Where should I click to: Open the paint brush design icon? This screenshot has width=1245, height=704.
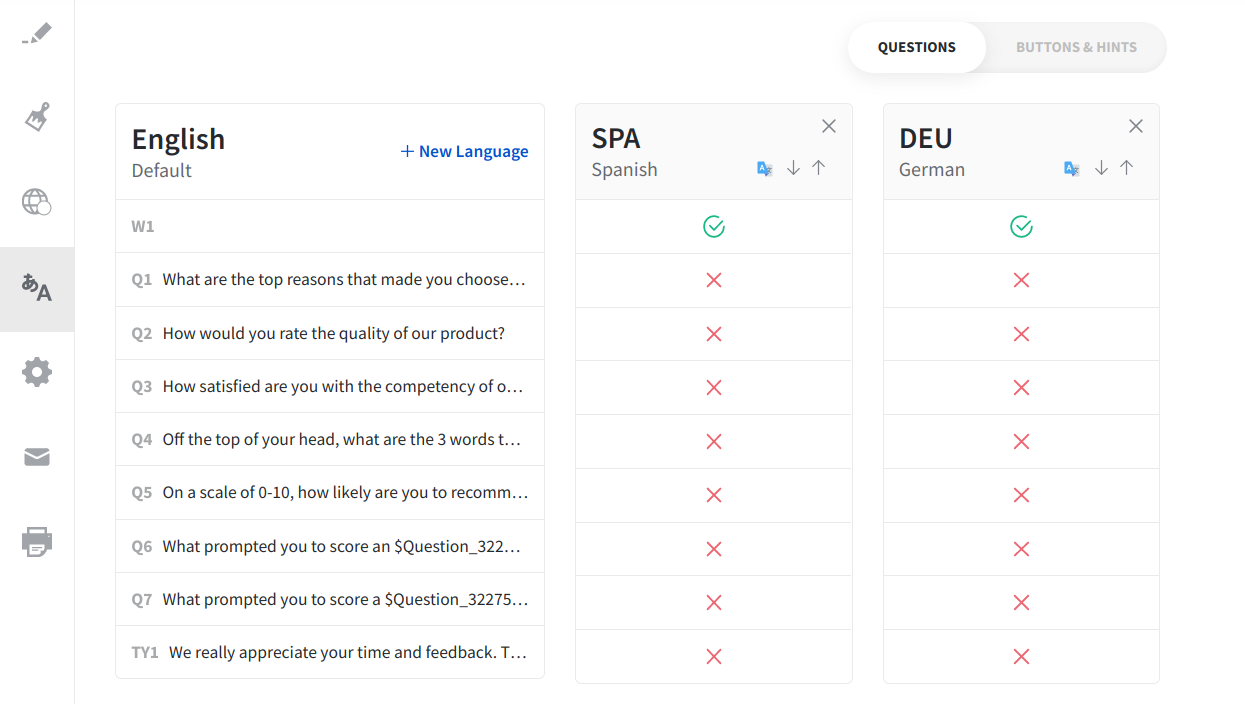[37, 118]
